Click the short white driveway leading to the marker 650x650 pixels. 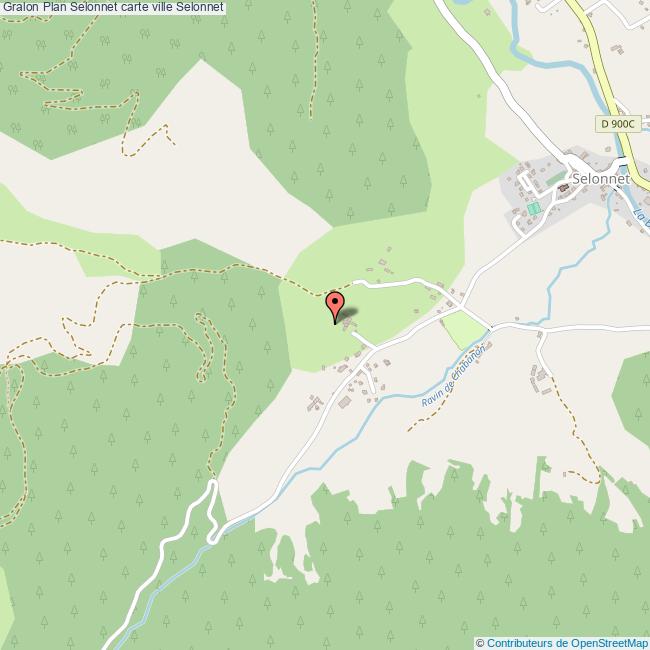point(364,340)
